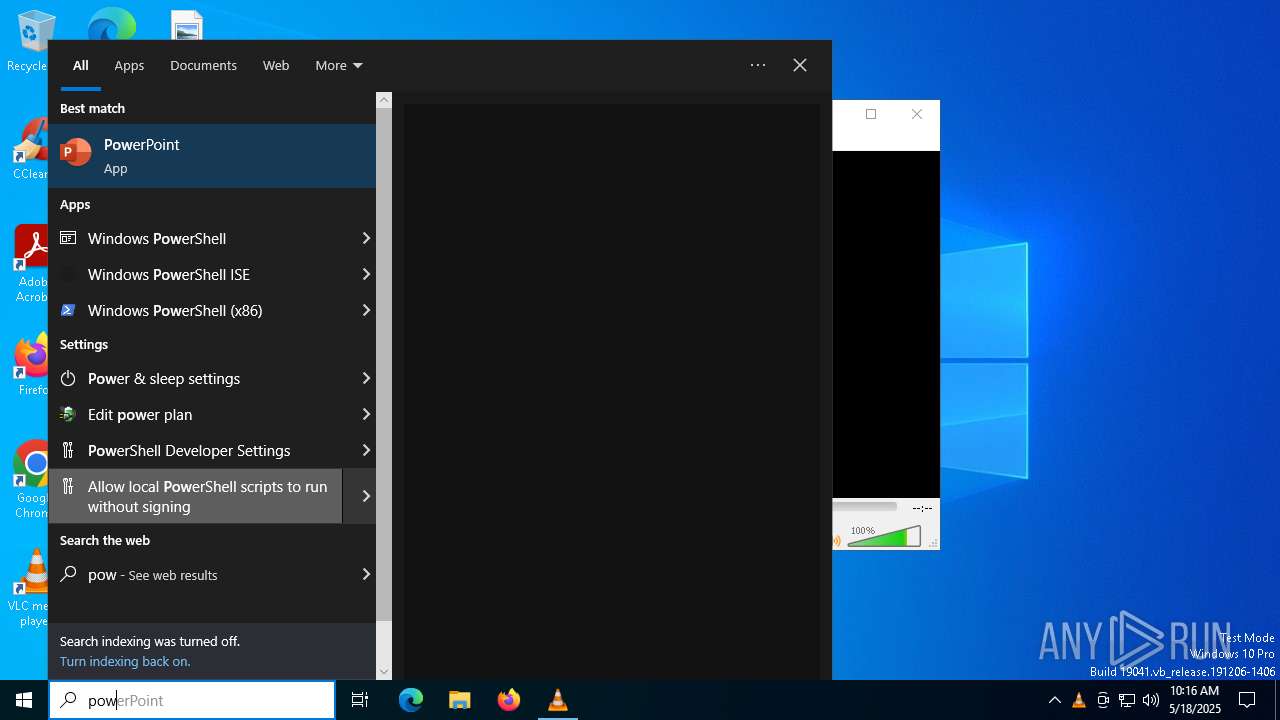Expand 'pow - See web results' arrow

(x=366, y=574)
